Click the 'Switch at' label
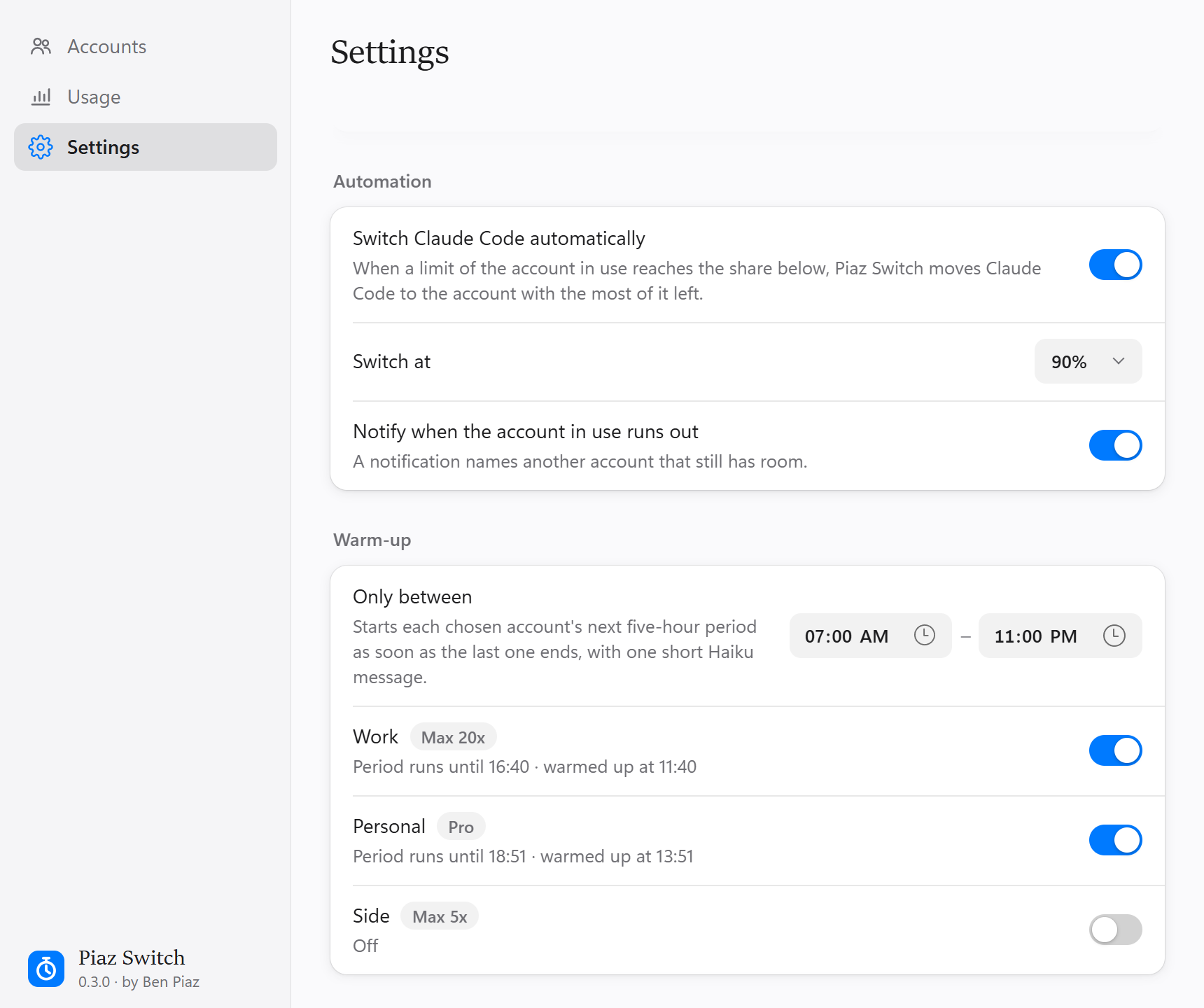Viewport: 1204px width, 1008px height. point(391,361)
